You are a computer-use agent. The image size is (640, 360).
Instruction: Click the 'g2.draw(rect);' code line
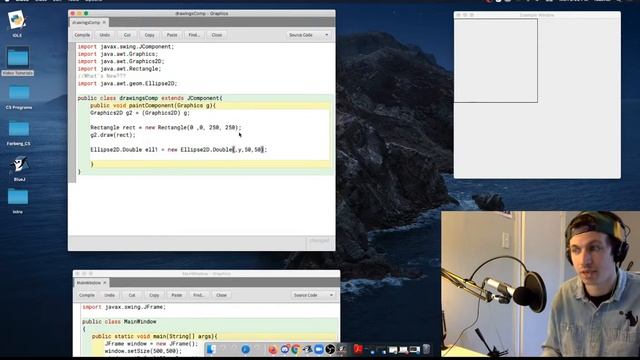pyautogui.click(x=113, y=135)
